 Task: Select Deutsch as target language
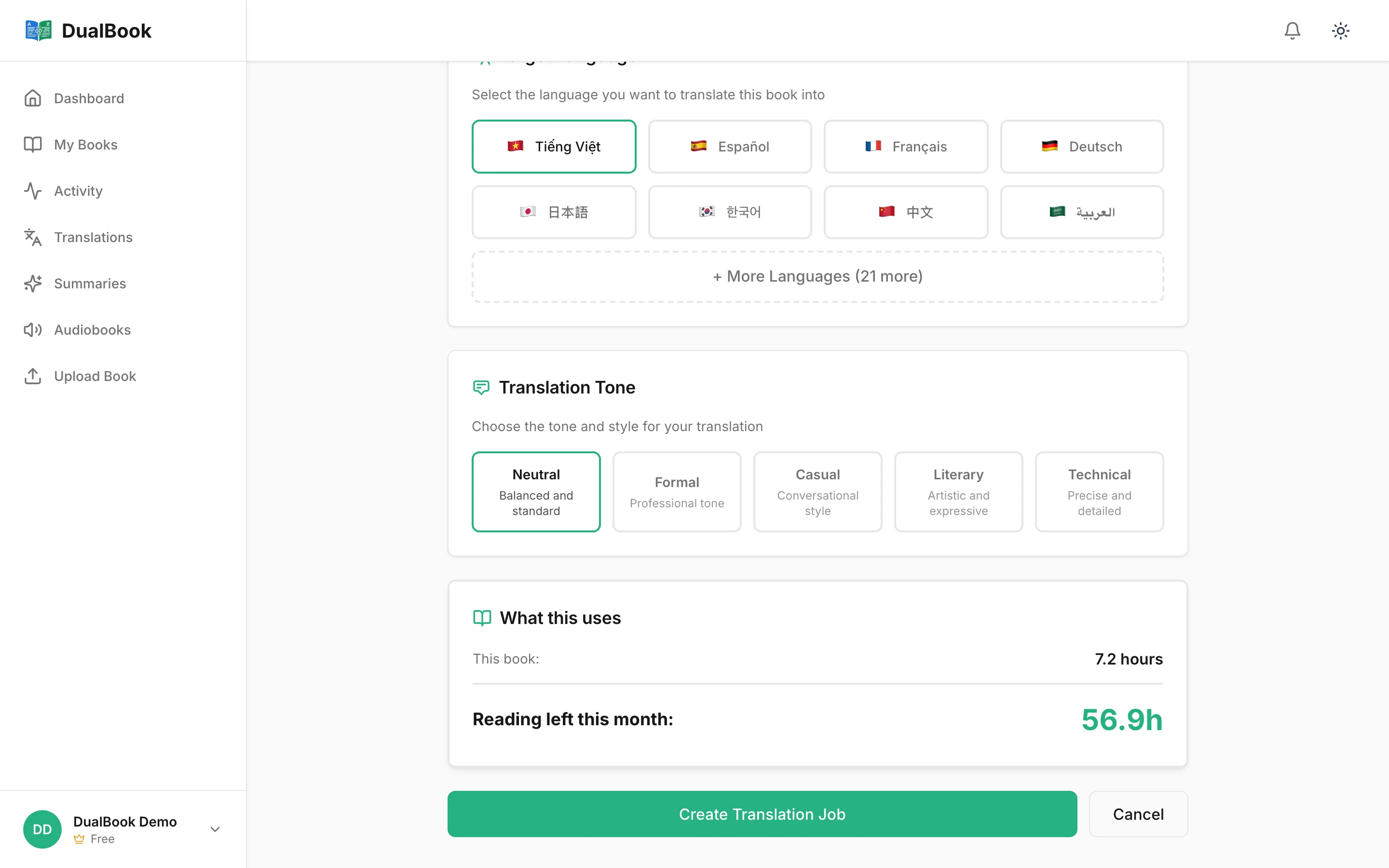[x=1082, y=147]
